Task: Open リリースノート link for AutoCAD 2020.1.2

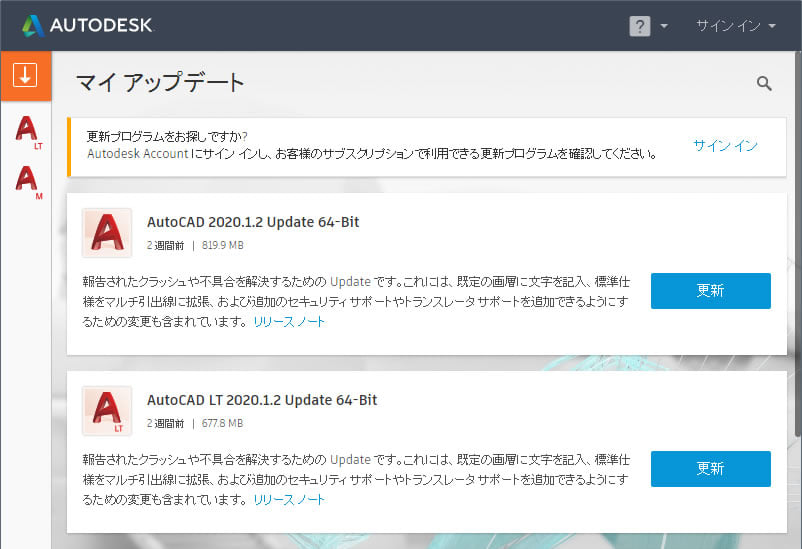Action: [289, 322]
